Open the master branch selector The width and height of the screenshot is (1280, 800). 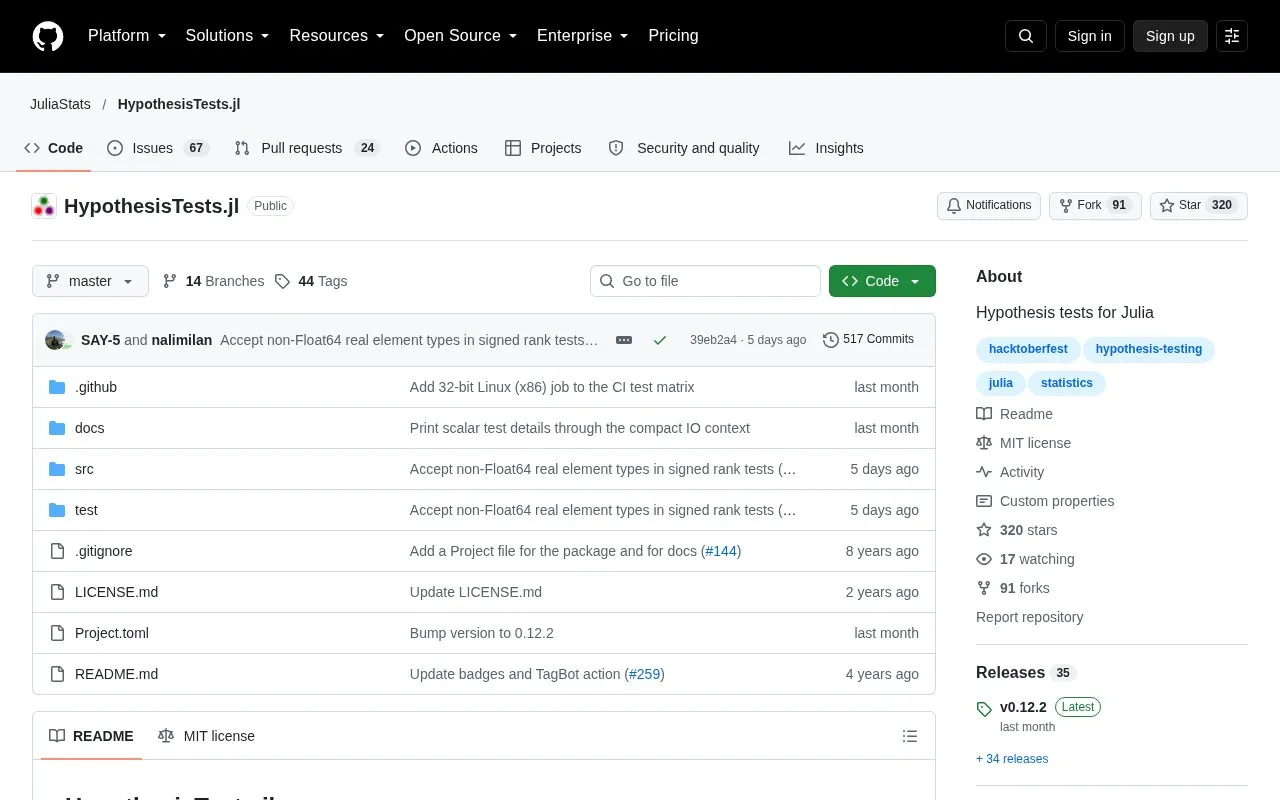click(x=90, y=281)
